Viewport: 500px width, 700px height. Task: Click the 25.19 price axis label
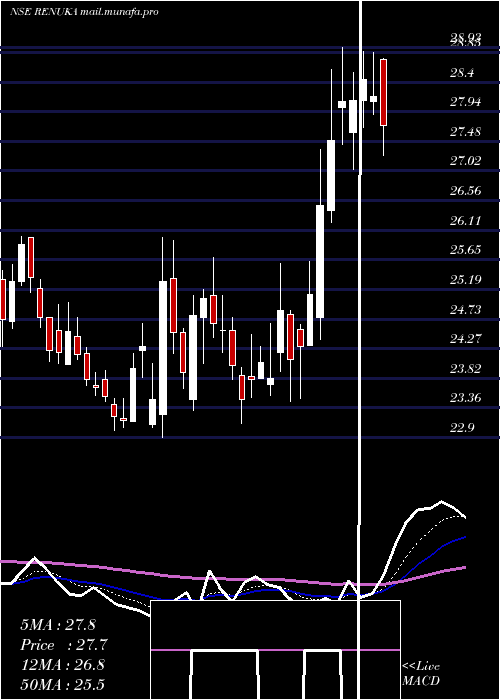click(x=465, y=280)
